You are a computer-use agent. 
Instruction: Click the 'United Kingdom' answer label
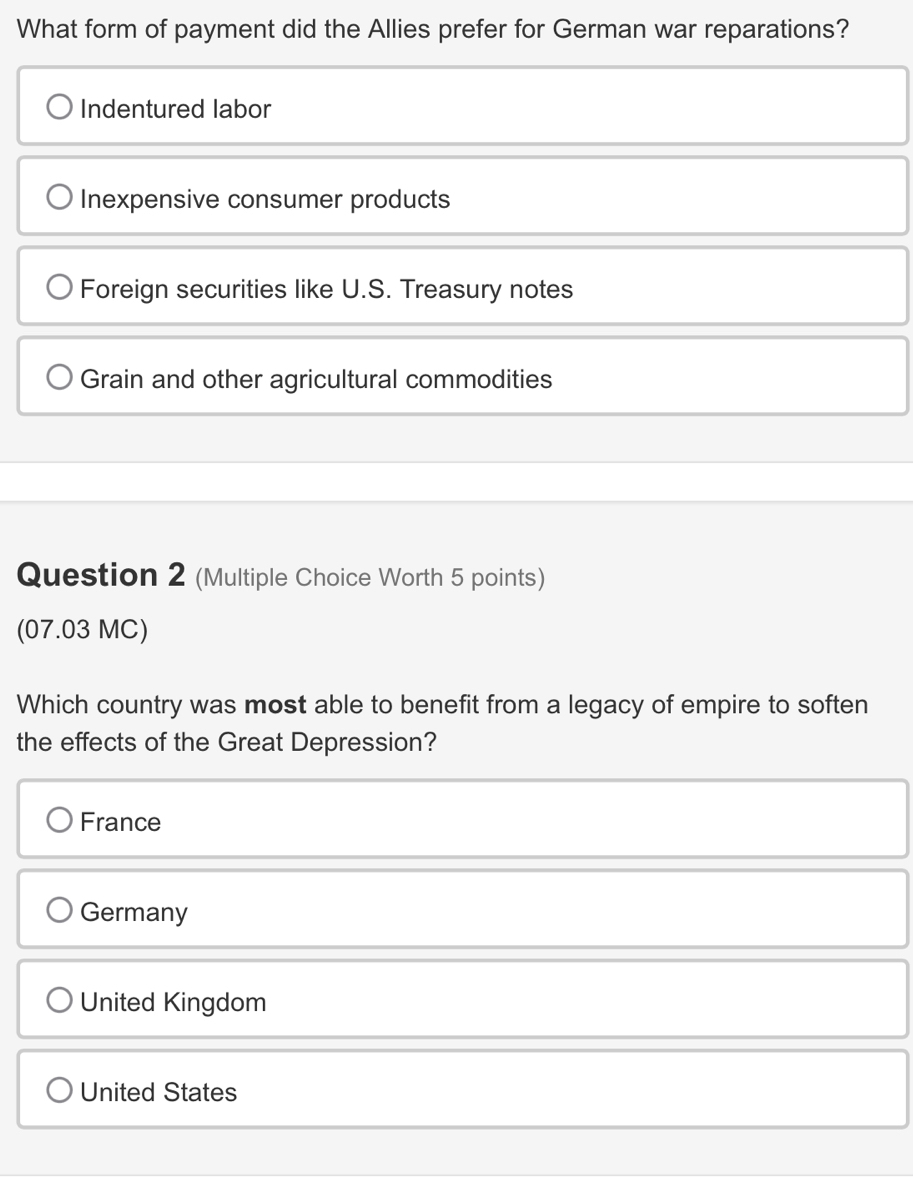pos(174,1003)
